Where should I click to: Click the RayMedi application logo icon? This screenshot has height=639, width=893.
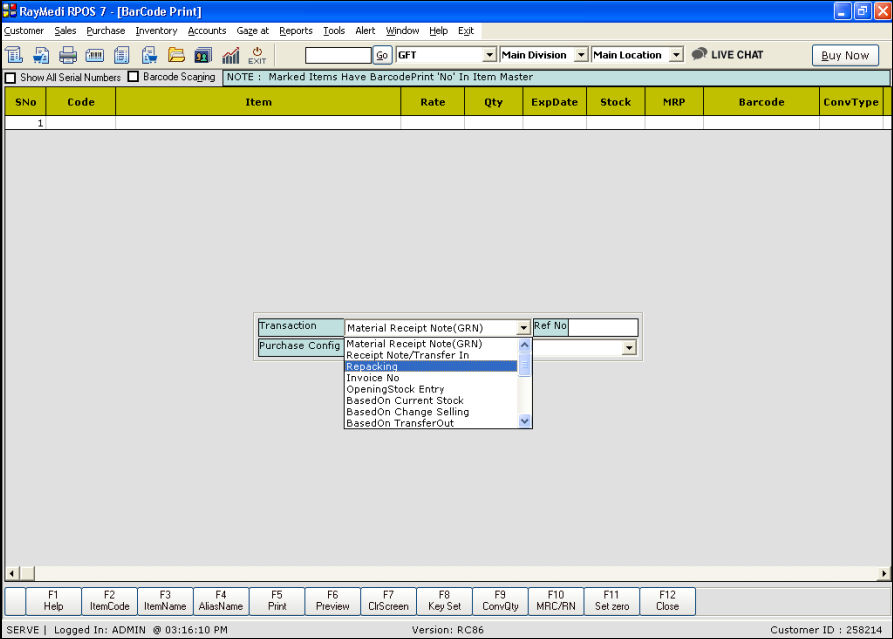[10, 10]
